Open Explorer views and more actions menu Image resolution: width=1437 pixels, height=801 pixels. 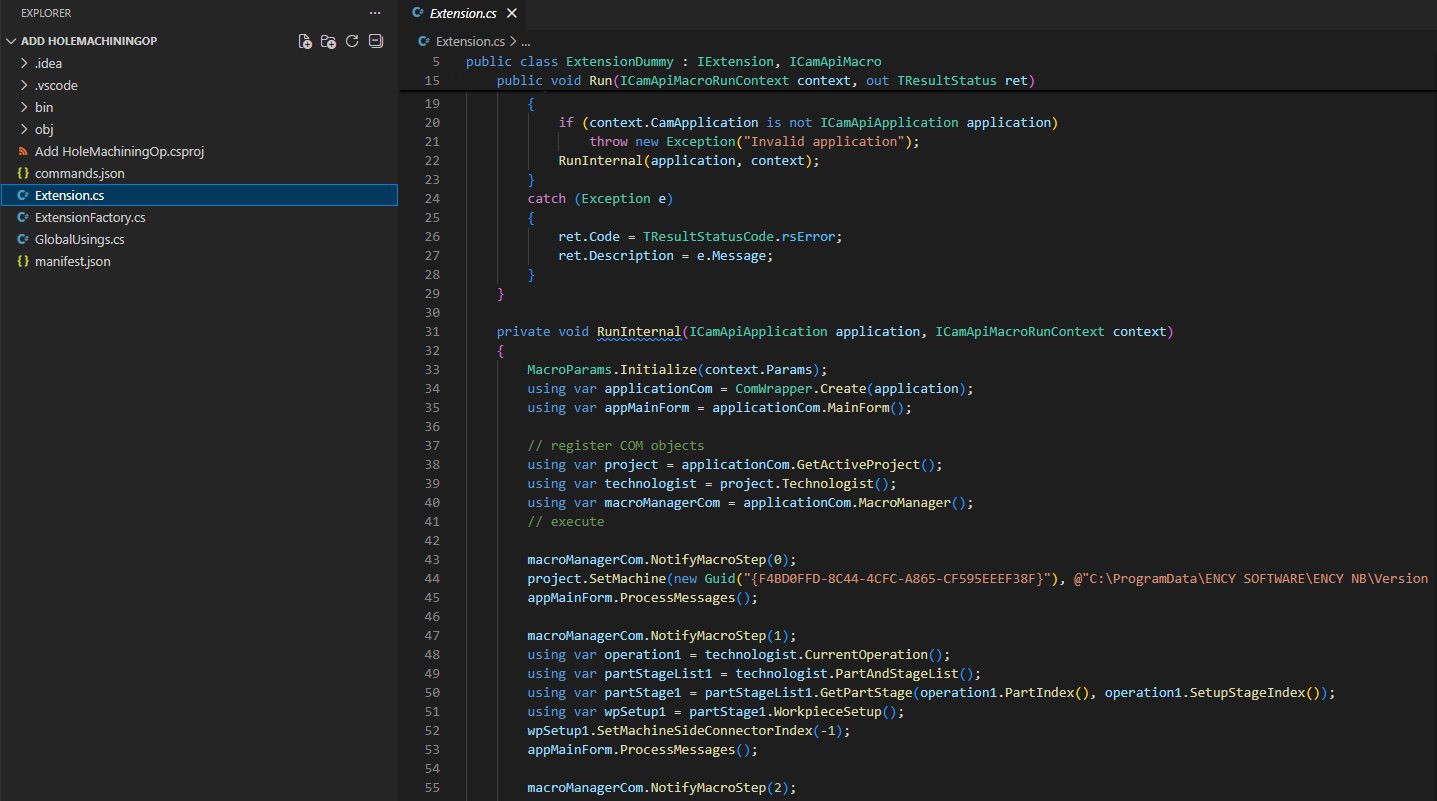coord(375,13)
